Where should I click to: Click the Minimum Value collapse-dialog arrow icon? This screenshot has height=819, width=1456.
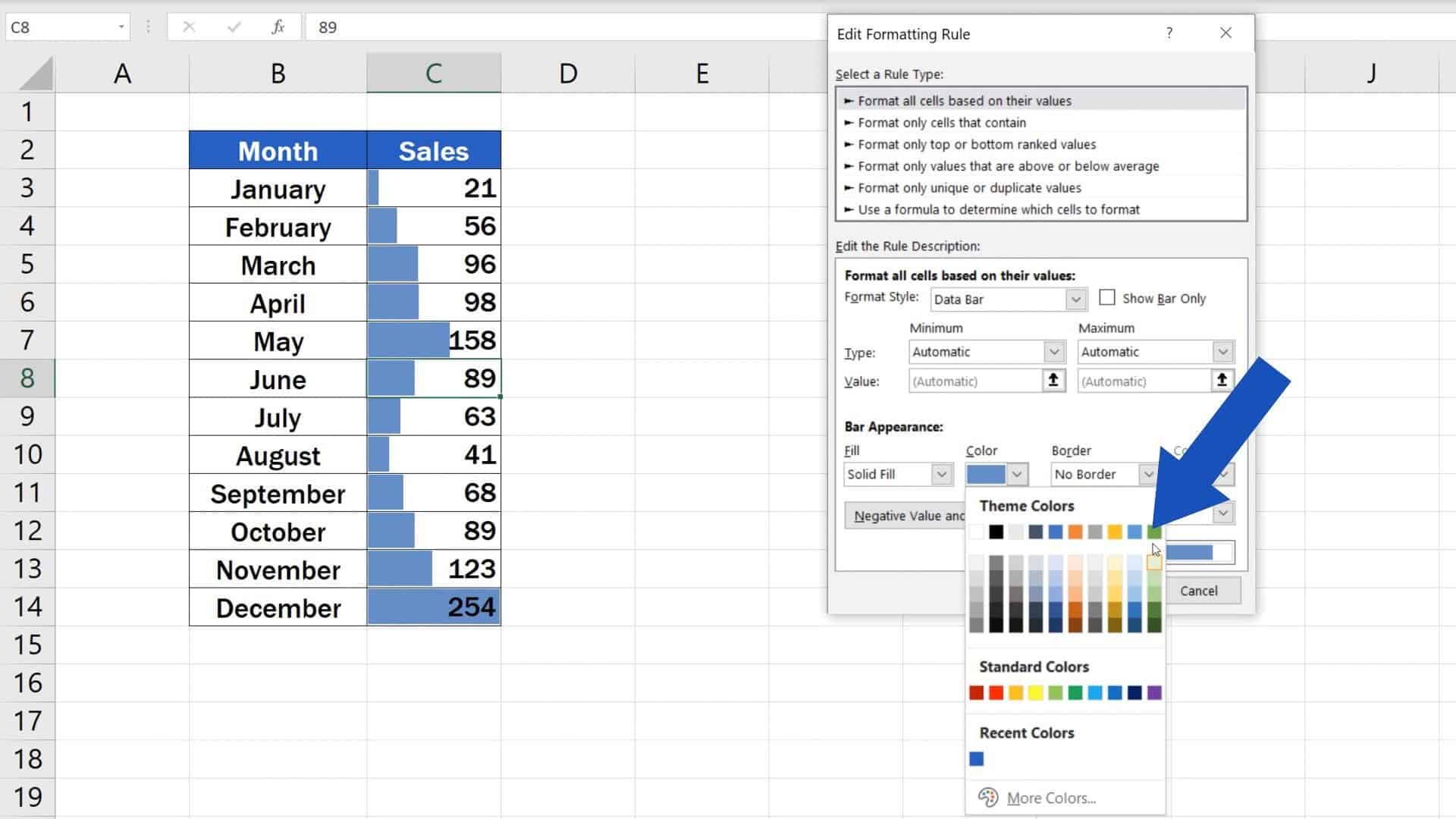[1053, 381]
